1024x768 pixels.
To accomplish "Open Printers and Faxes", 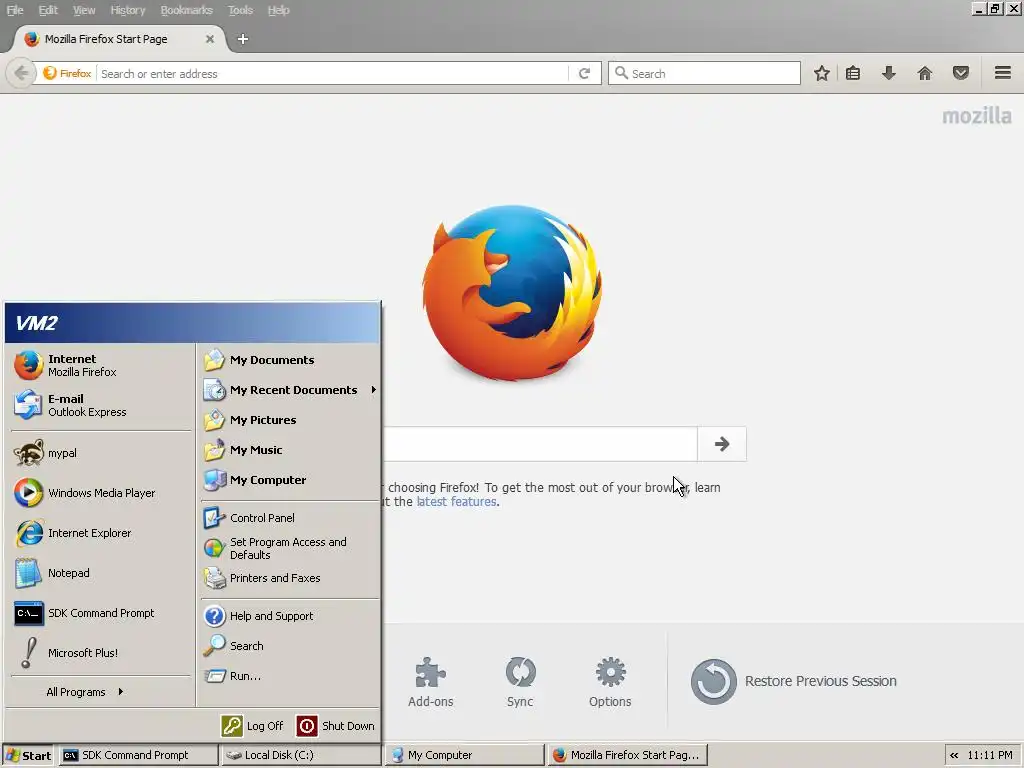I will 290,578.
